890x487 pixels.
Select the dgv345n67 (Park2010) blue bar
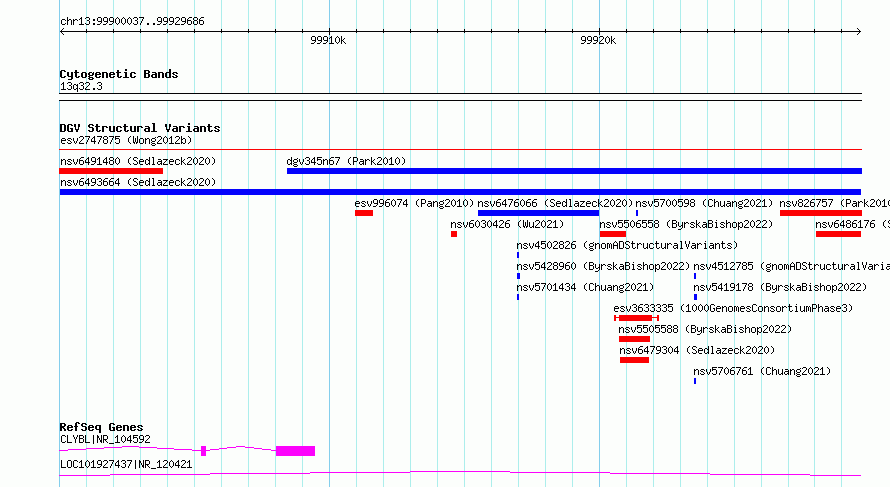574,171
